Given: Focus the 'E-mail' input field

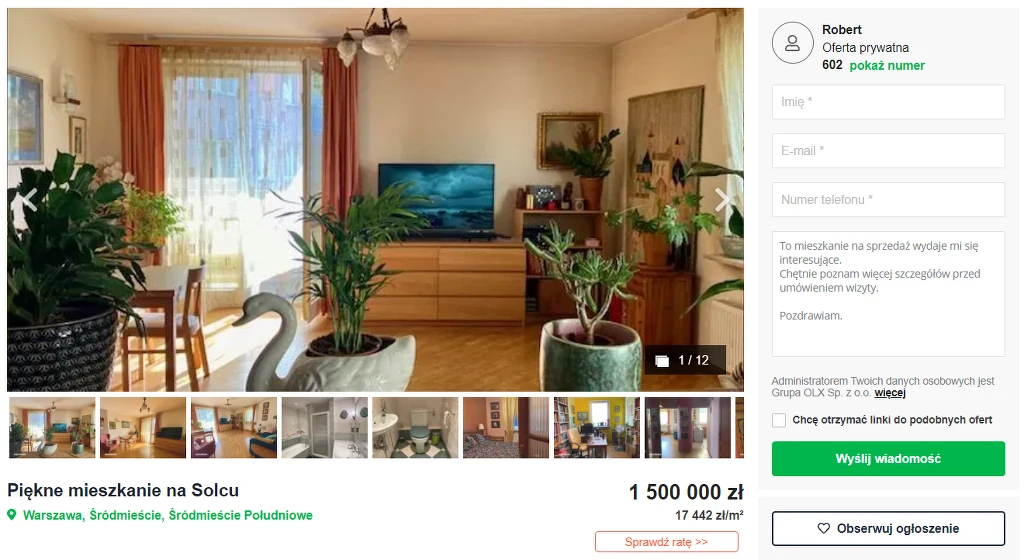Looking at the screenshot, I should (888, 151).
